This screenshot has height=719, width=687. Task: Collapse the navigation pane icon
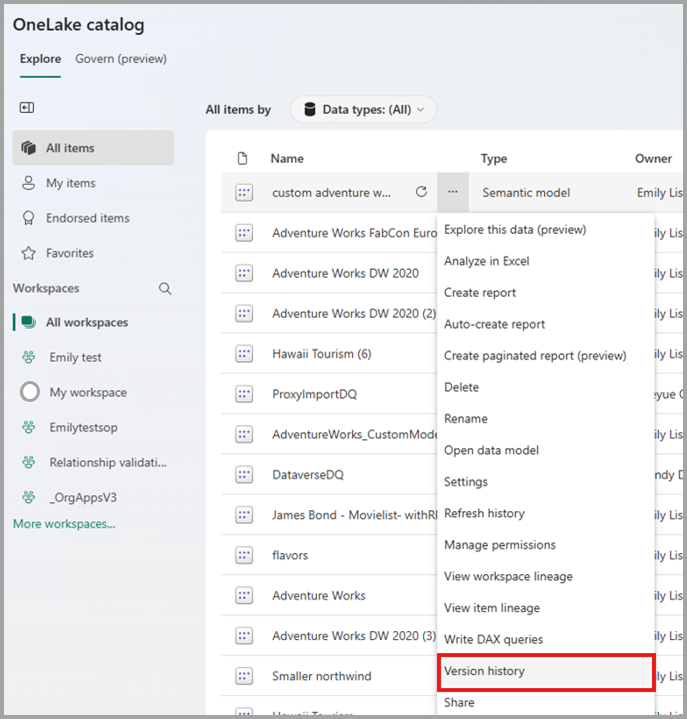[27, 108]
